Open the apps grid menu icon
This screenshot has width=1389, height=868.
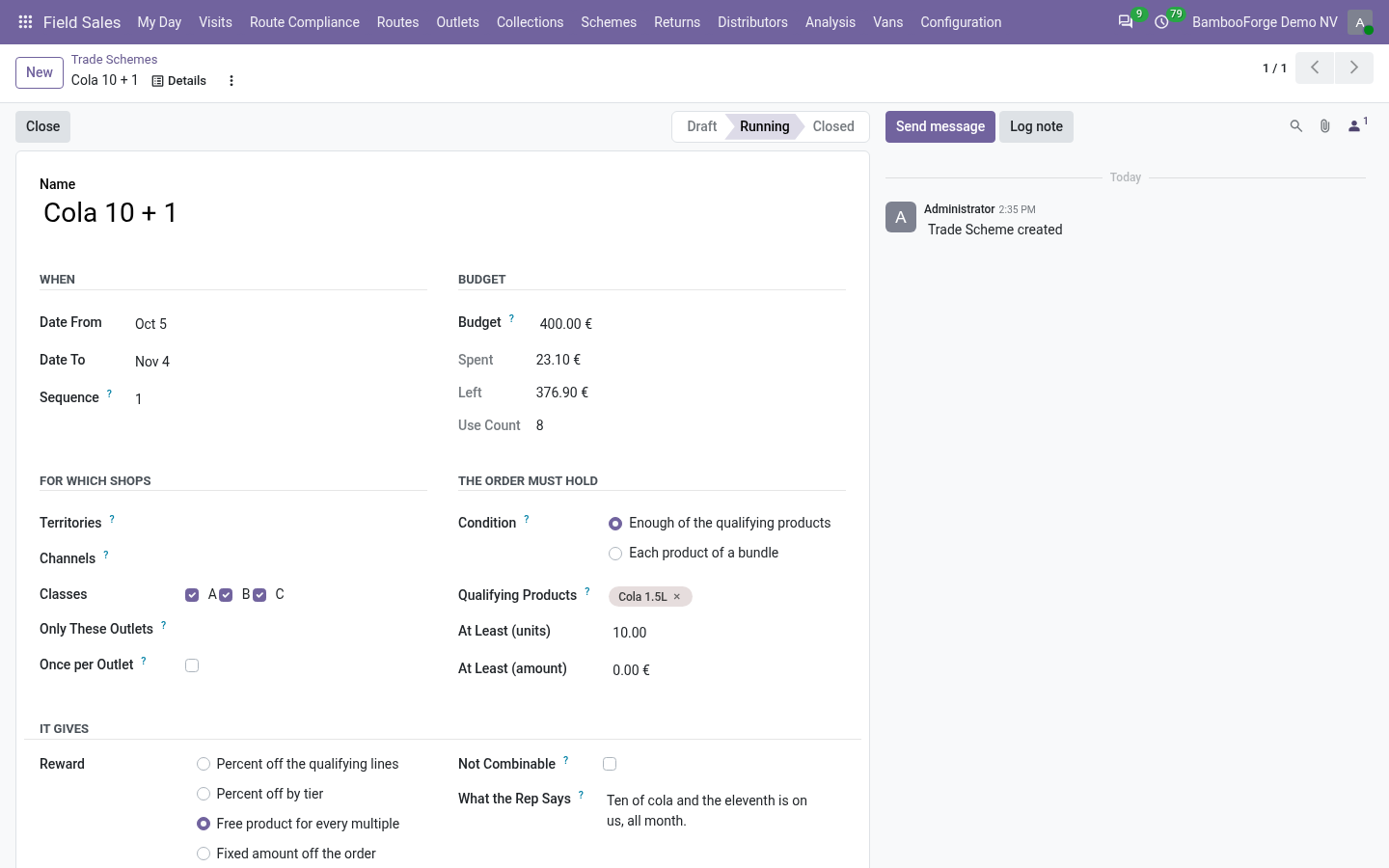(26, 22)
